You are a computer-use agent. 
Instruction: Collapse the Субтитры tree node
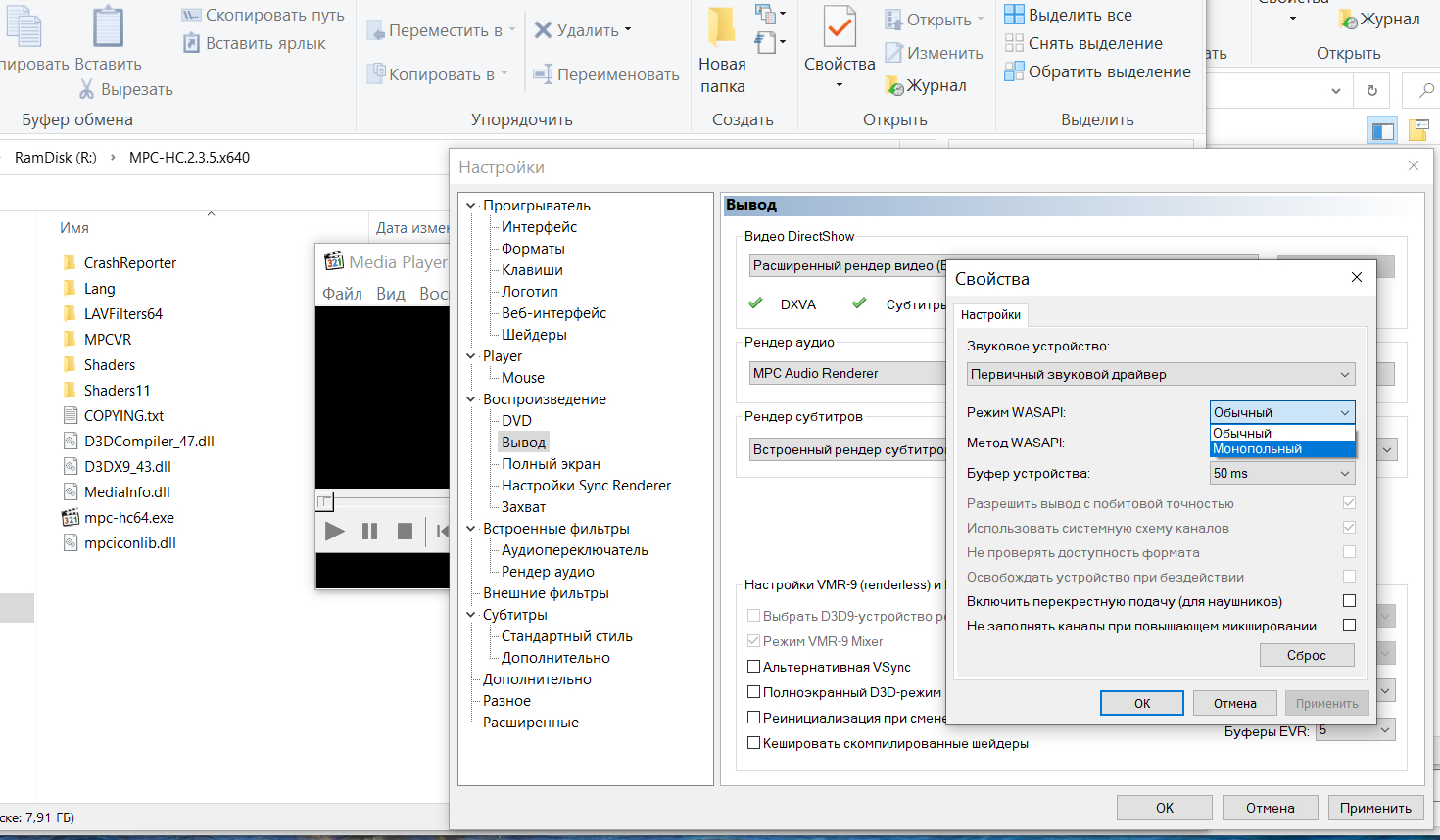[x=471, y=615]
